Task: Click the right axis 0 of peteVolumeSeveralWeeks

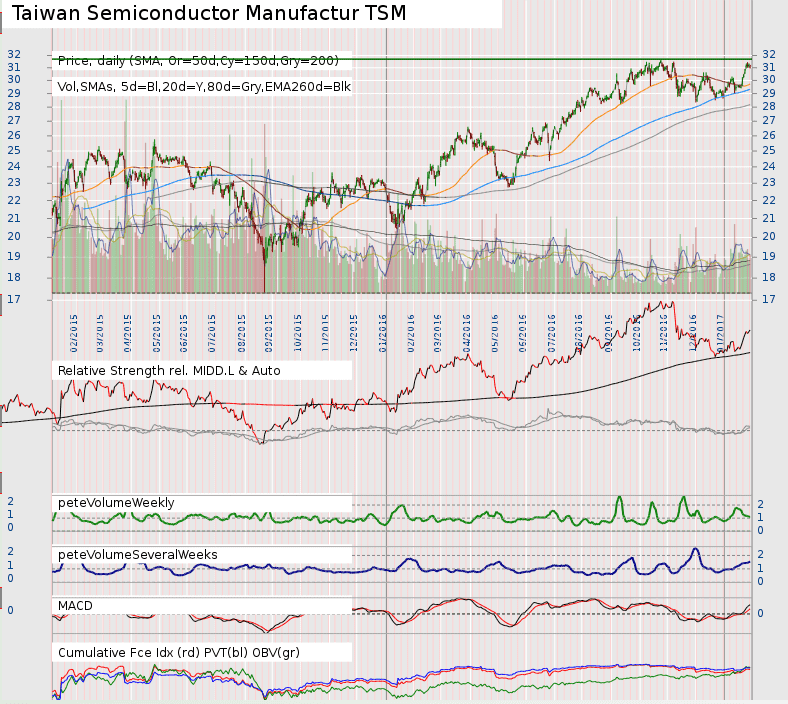Action: tap(760, 581)
